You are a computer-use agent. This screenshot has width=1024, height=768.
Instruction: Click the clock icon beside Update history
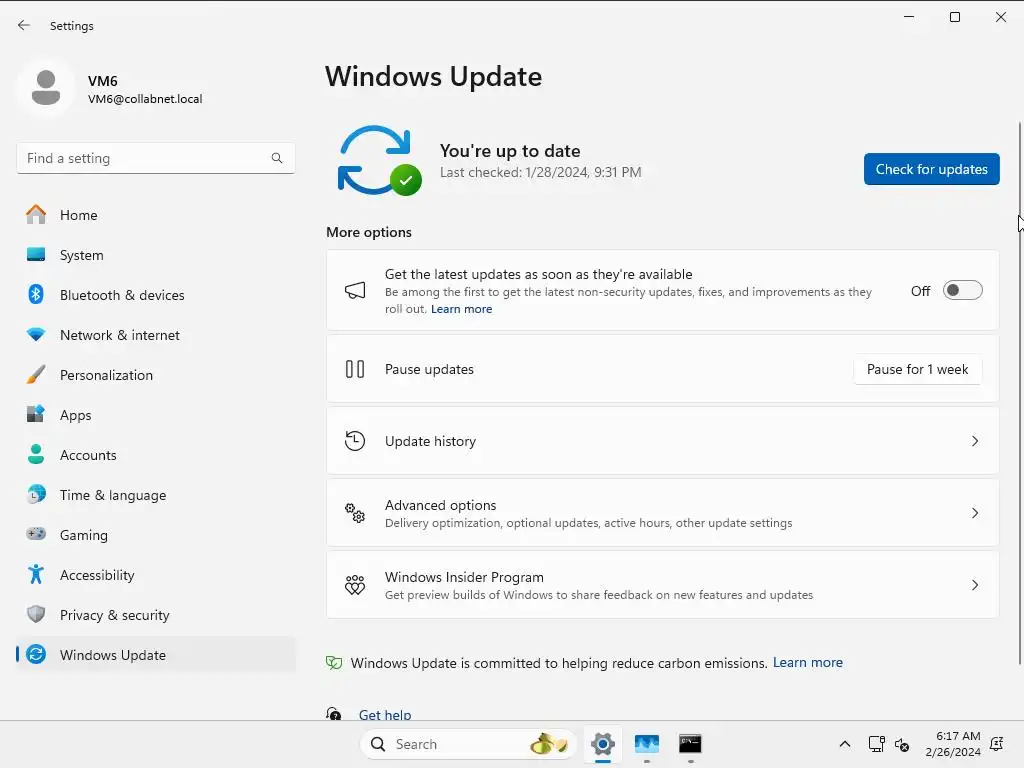(x=355, y=441)
